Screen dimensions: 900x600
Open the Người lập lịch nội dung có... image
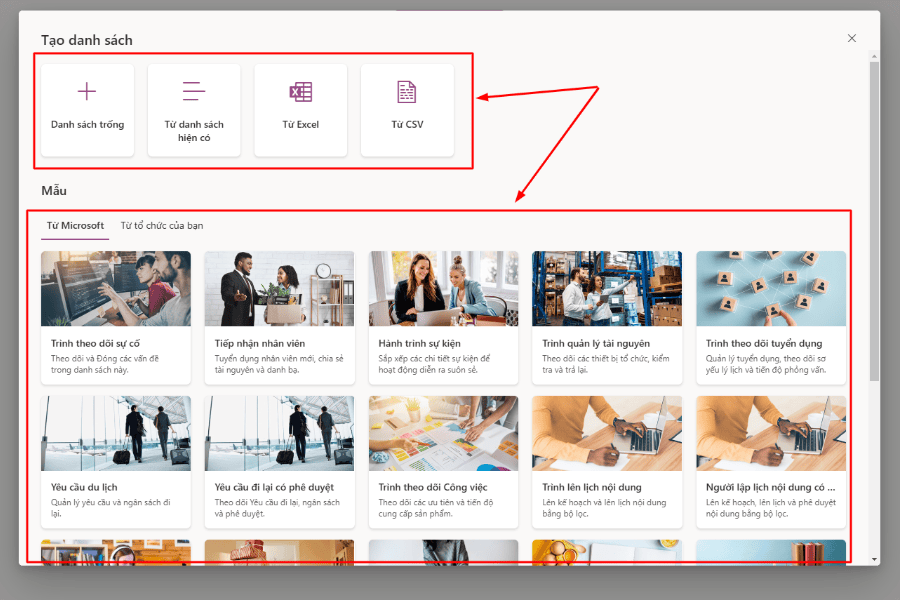tap(771, 433)
